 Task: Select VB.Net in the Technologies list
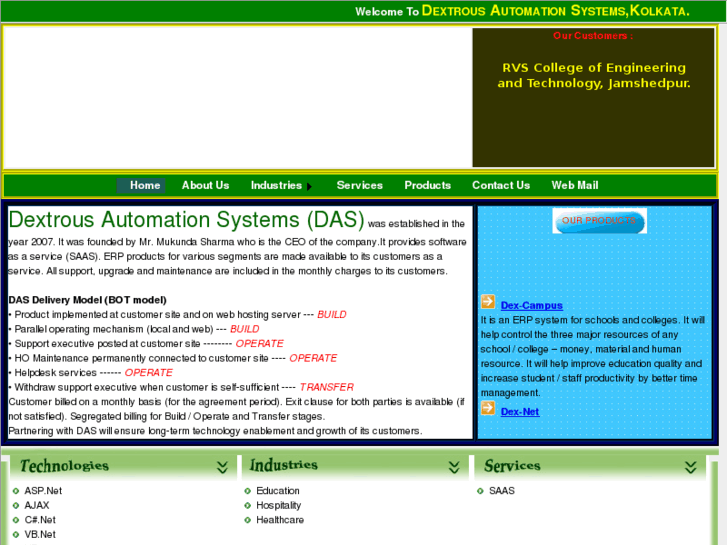click(x=40, y=534)
